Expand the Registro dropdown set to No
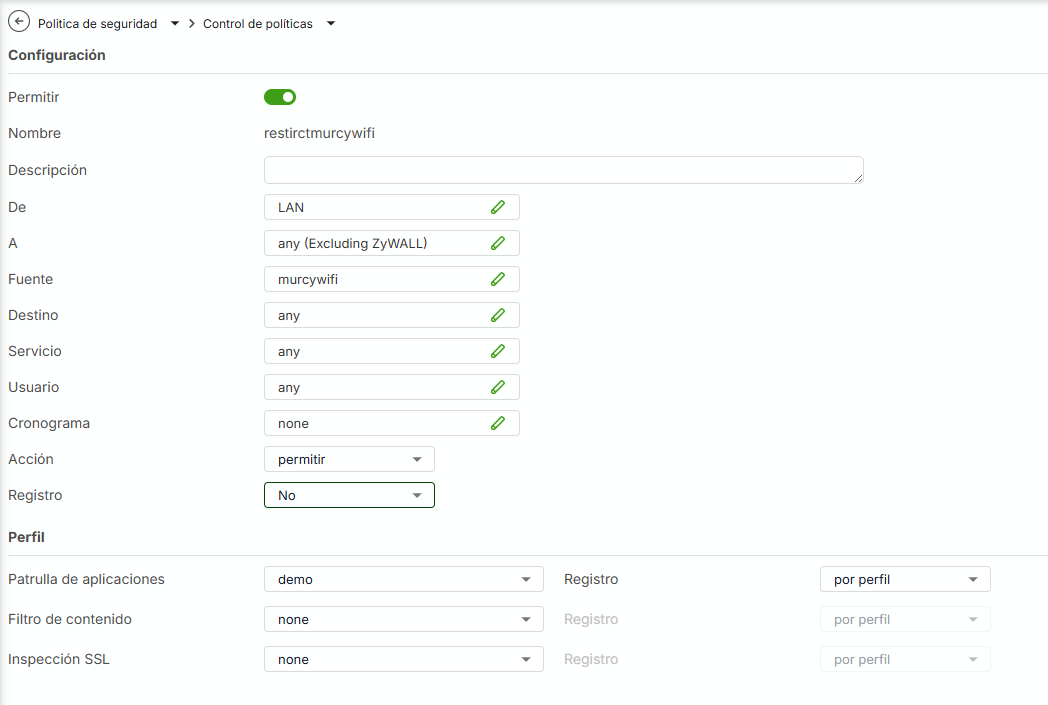This screenshot has width=1048, height=705. click(349, 495)
